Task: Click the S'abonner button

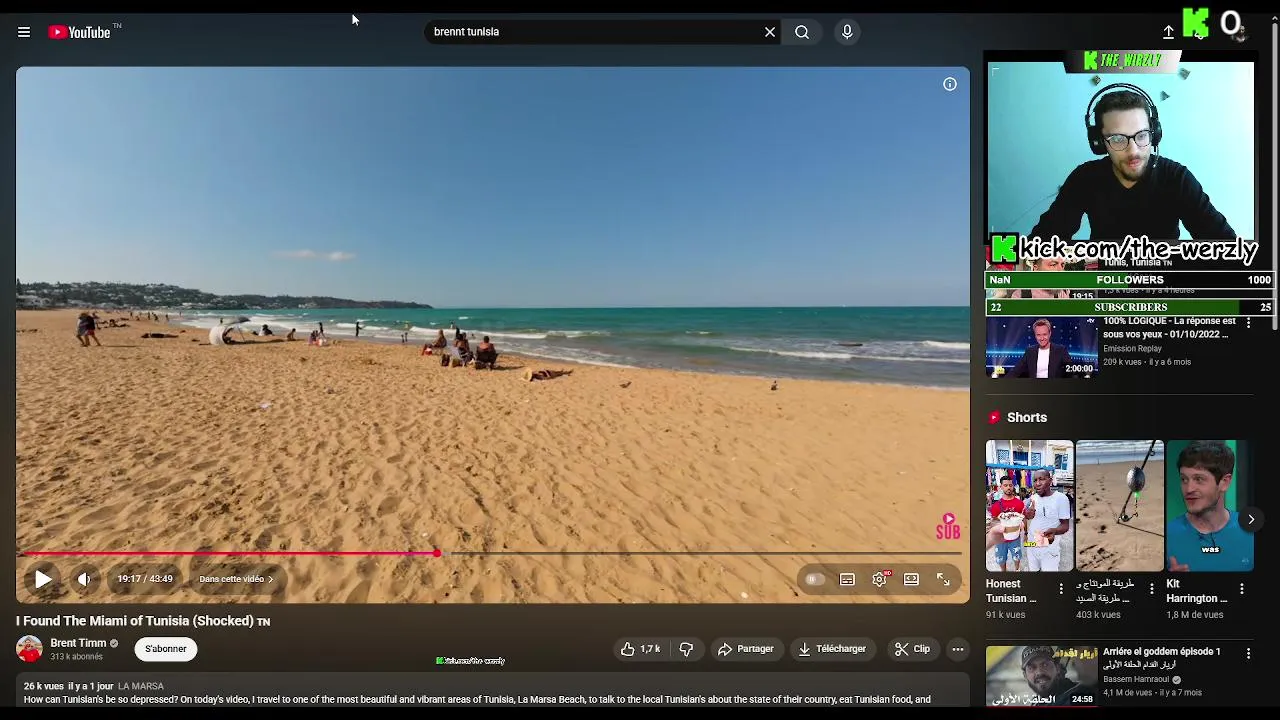Action: (166, 649)
